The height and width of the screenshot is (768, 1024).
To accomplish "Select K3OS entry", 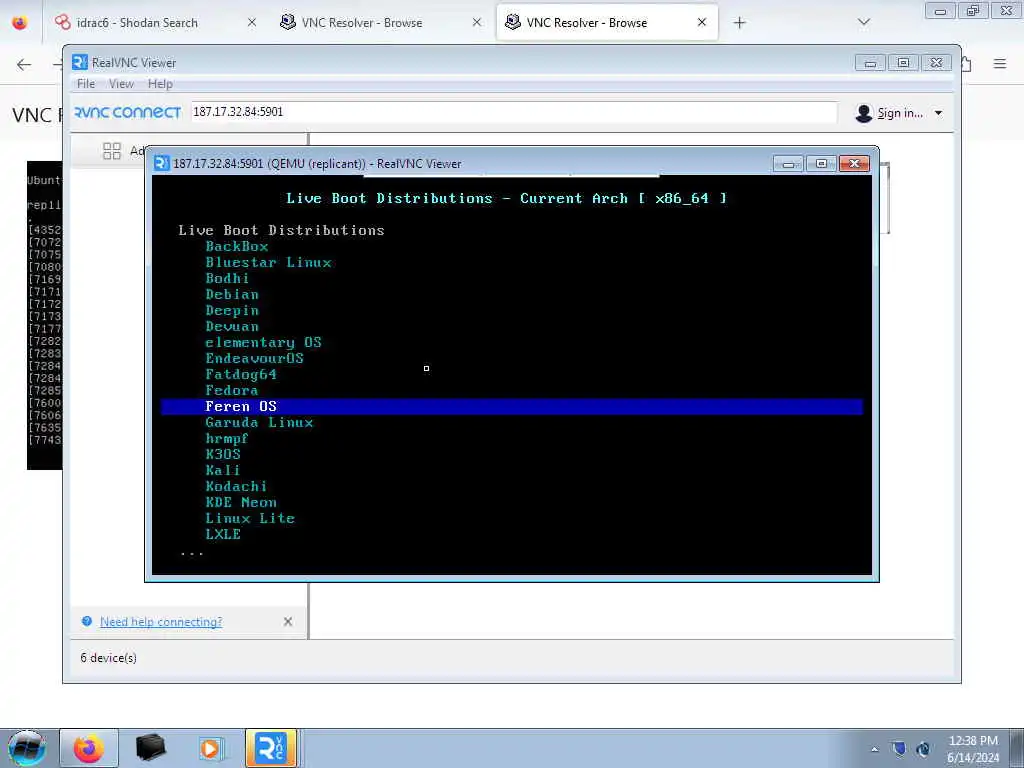I will pos(223,454).
